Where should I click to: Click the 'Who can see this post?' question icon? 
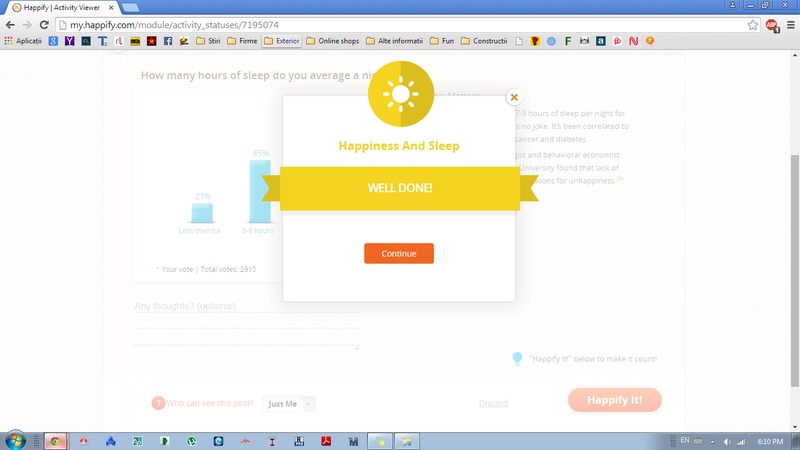pos(158,403)
